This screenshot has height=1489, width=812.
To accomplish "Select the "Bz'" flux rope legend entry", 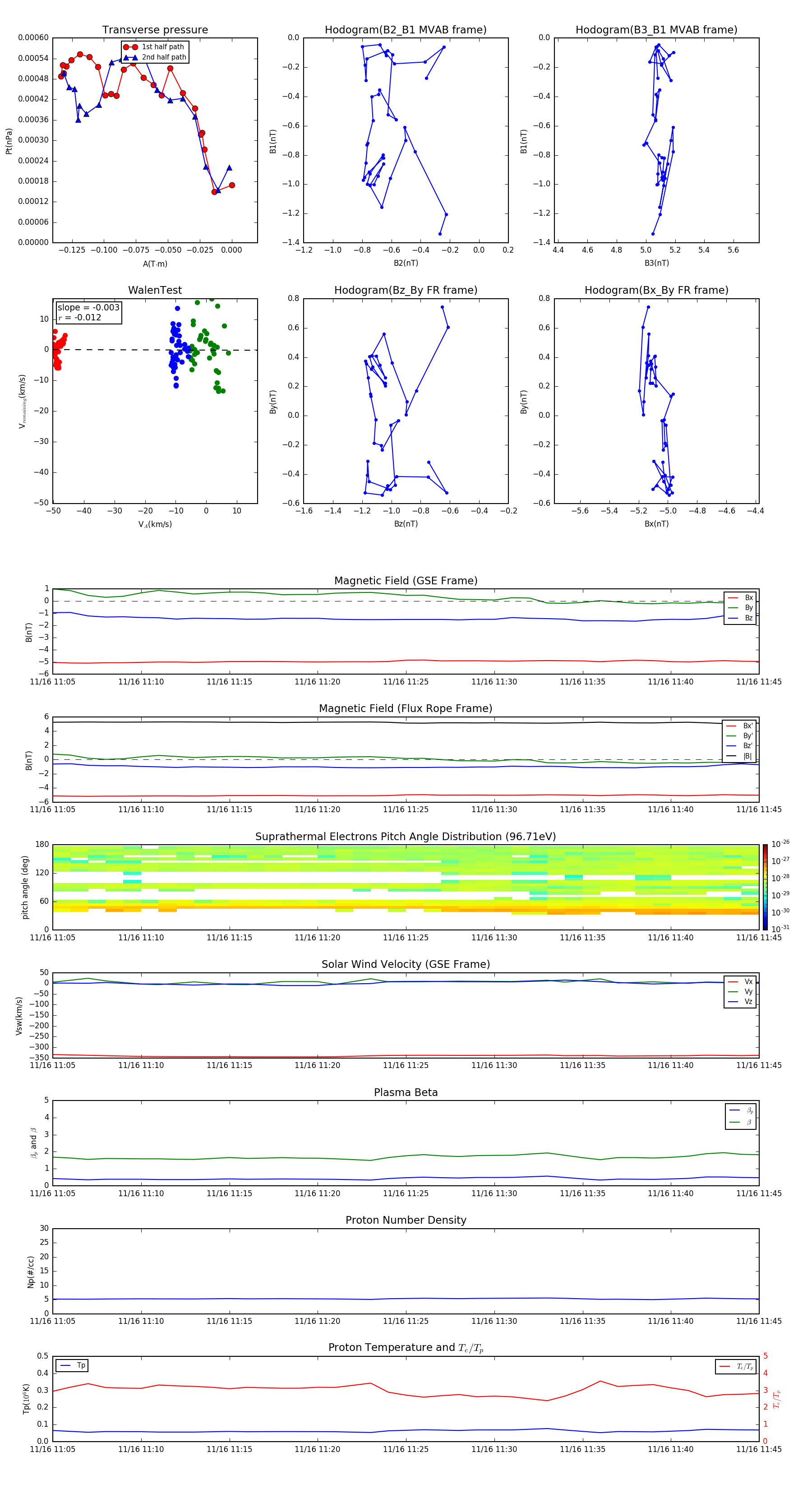I will point(740,746).
